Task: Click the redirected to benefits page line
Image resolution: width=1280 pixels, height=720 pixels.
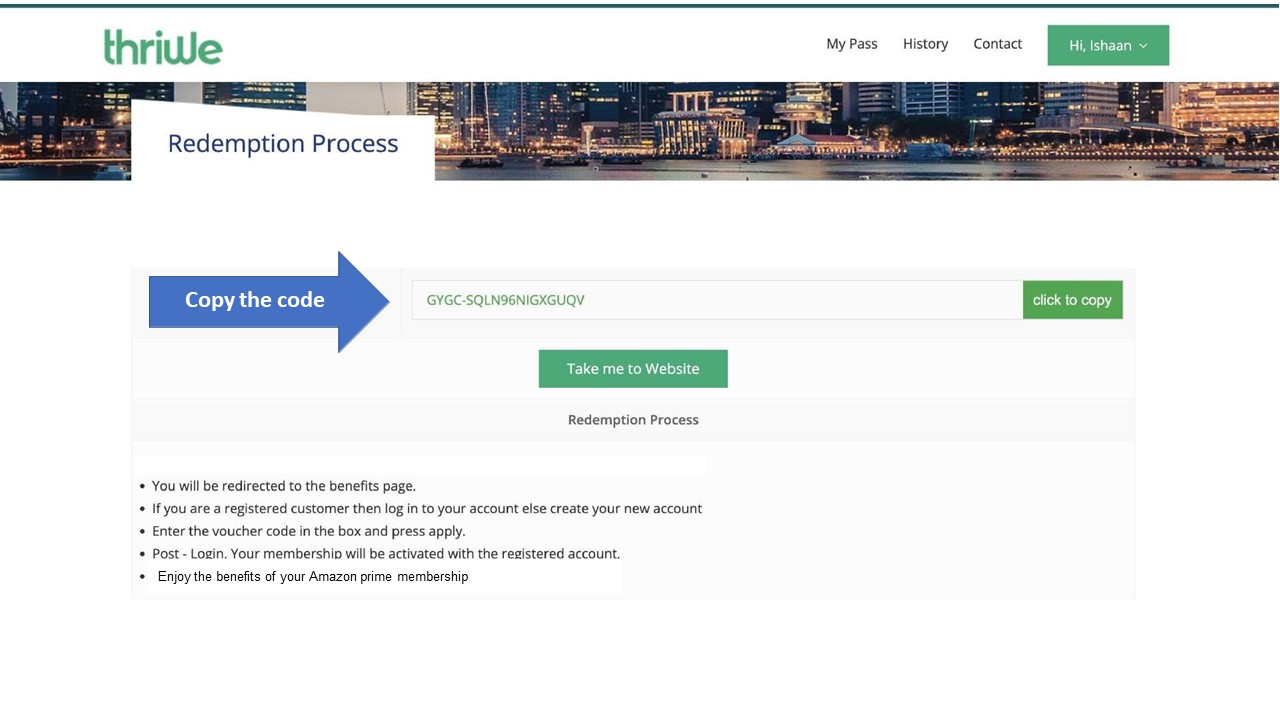Action: pyautogui.click(x=283, y=486)
